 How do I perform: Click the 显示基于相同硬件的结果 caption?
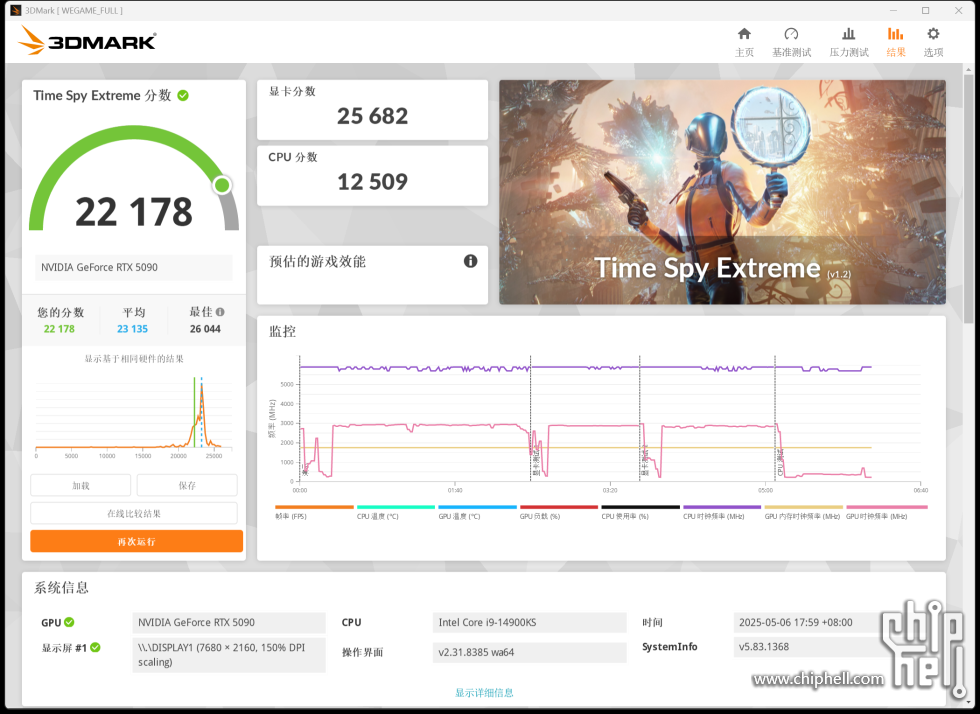tap(134, 358)
